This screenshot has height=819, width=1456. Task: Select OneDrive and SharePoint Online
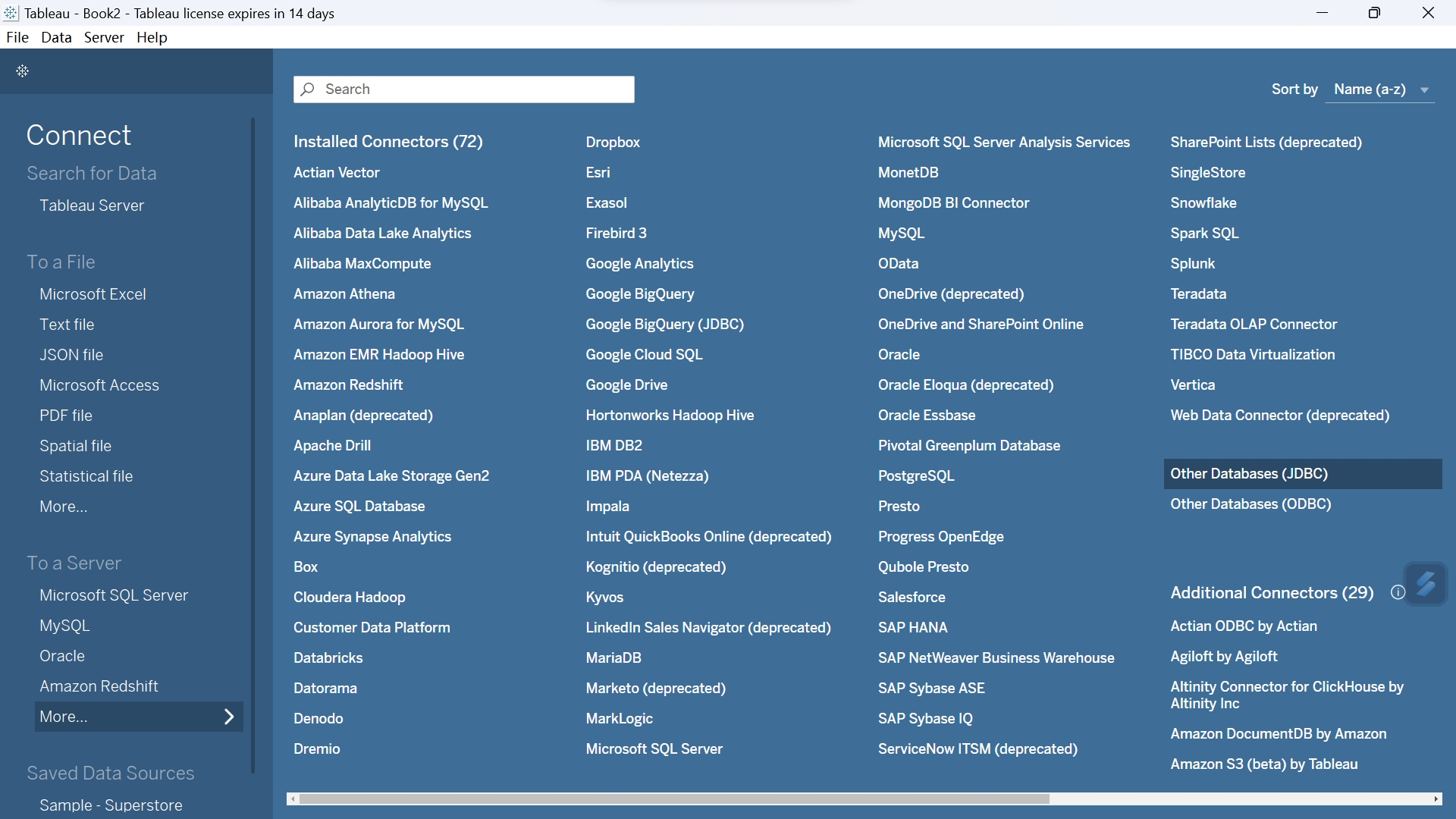pyautogui.click(x=981, y=325)
